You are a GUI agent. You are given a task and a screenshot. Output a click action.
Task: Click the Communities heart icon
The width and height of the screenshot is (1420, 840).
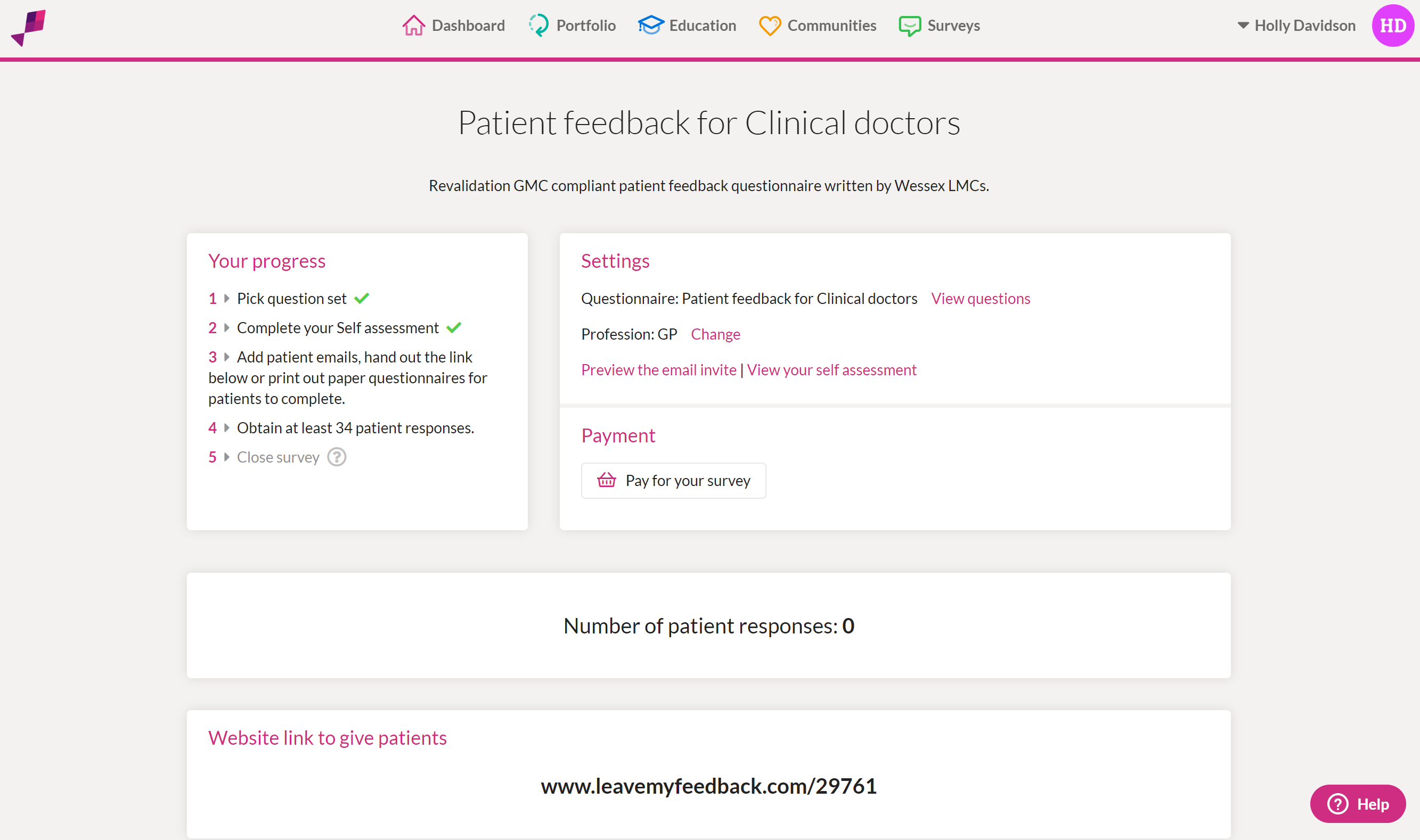(x=770, y=26)
